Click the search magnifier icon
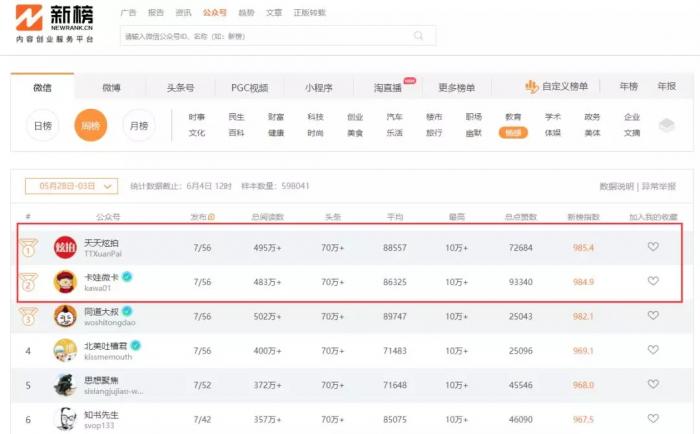The width and height of the screenshot is (700, 434). pyautogui.click(x=418, y=36)
